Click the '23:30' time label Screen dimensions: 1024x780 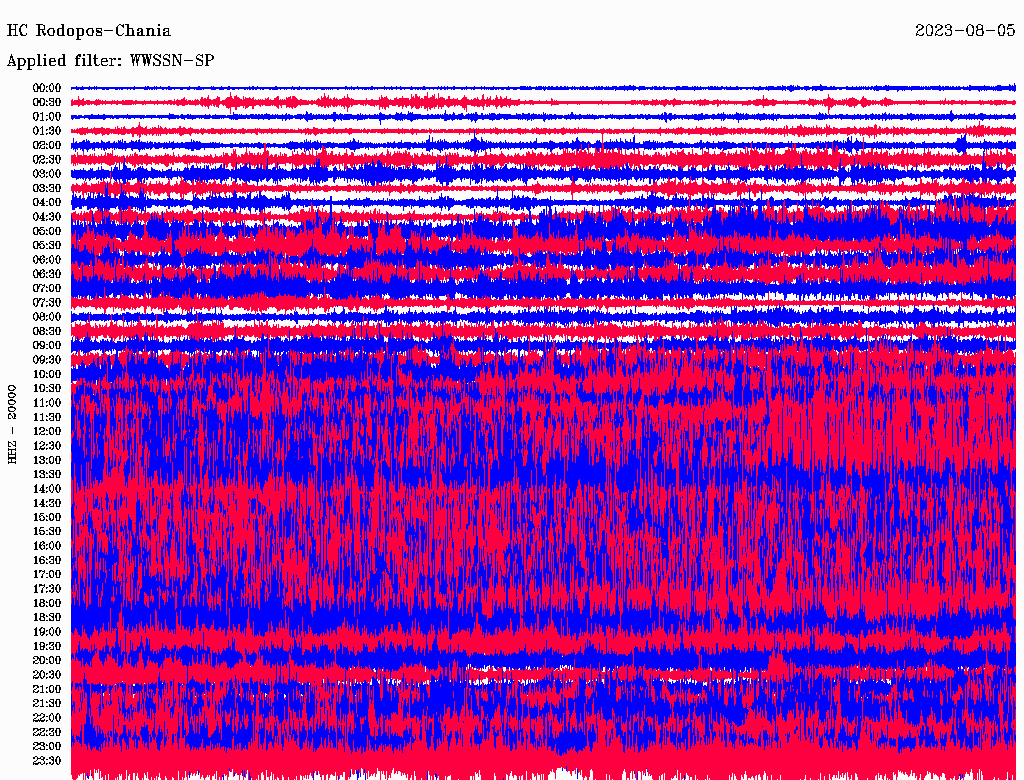coord(47,760)
